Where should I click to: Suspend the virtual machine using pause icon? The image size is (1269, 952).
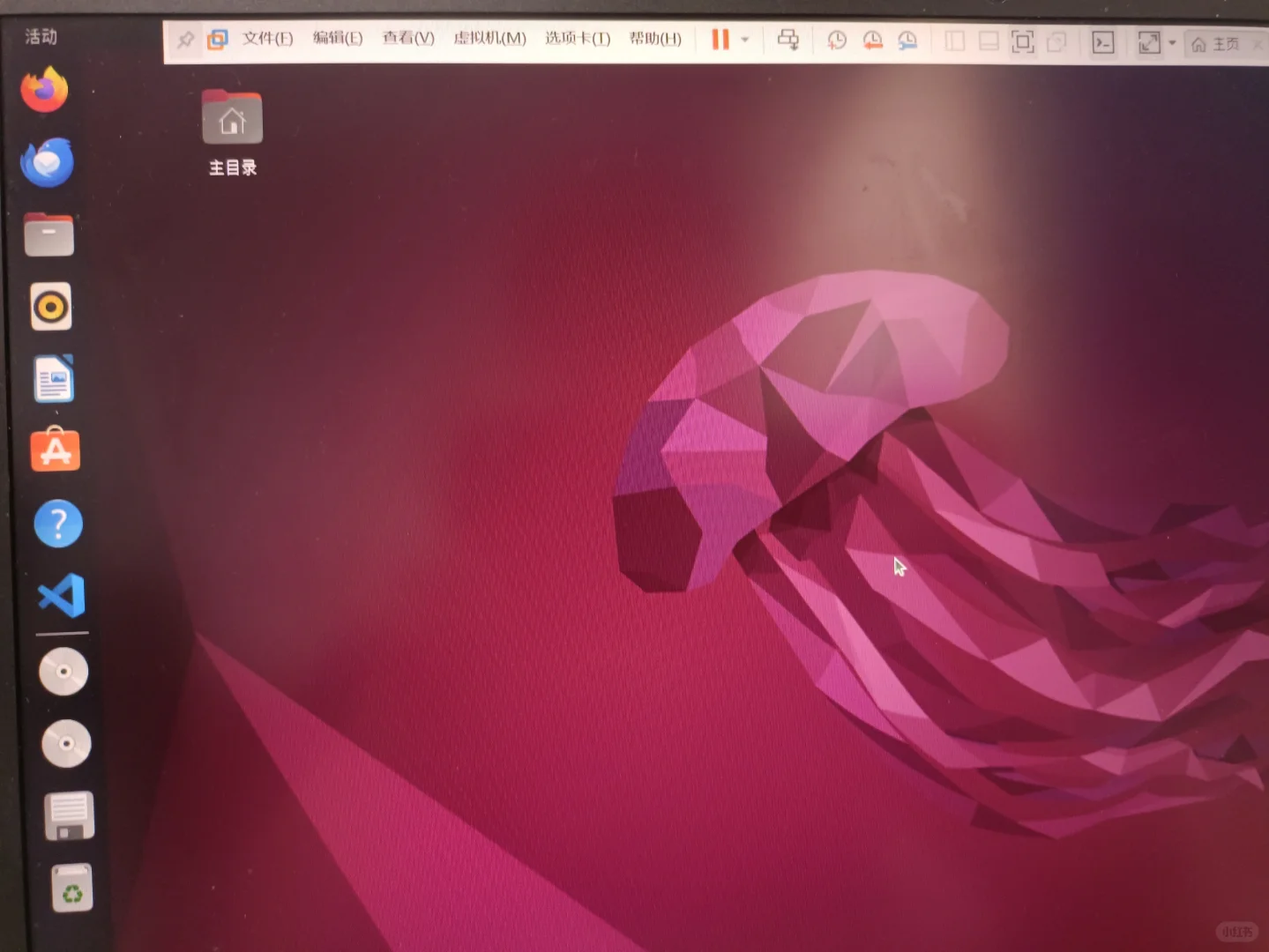(x=720, y=40)
